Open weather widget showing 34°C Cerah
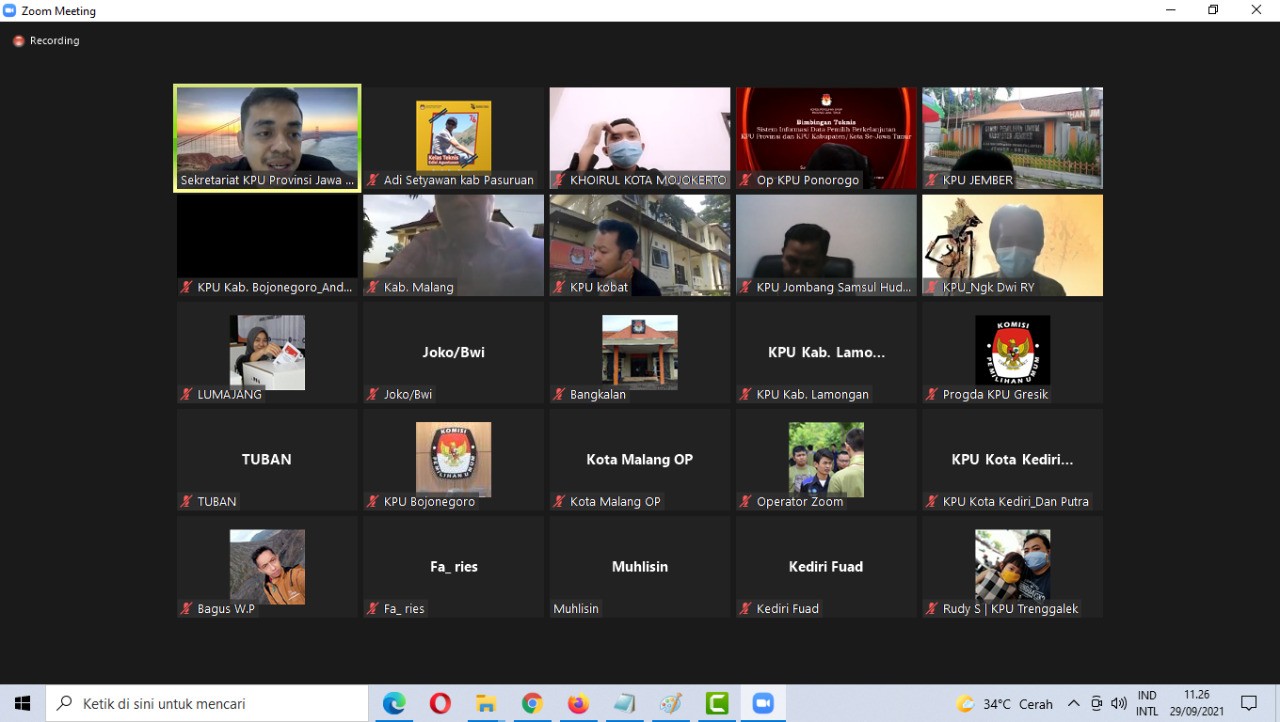Image resolution: width=1280 pixels, height=722 pixels. point(1004,704)
